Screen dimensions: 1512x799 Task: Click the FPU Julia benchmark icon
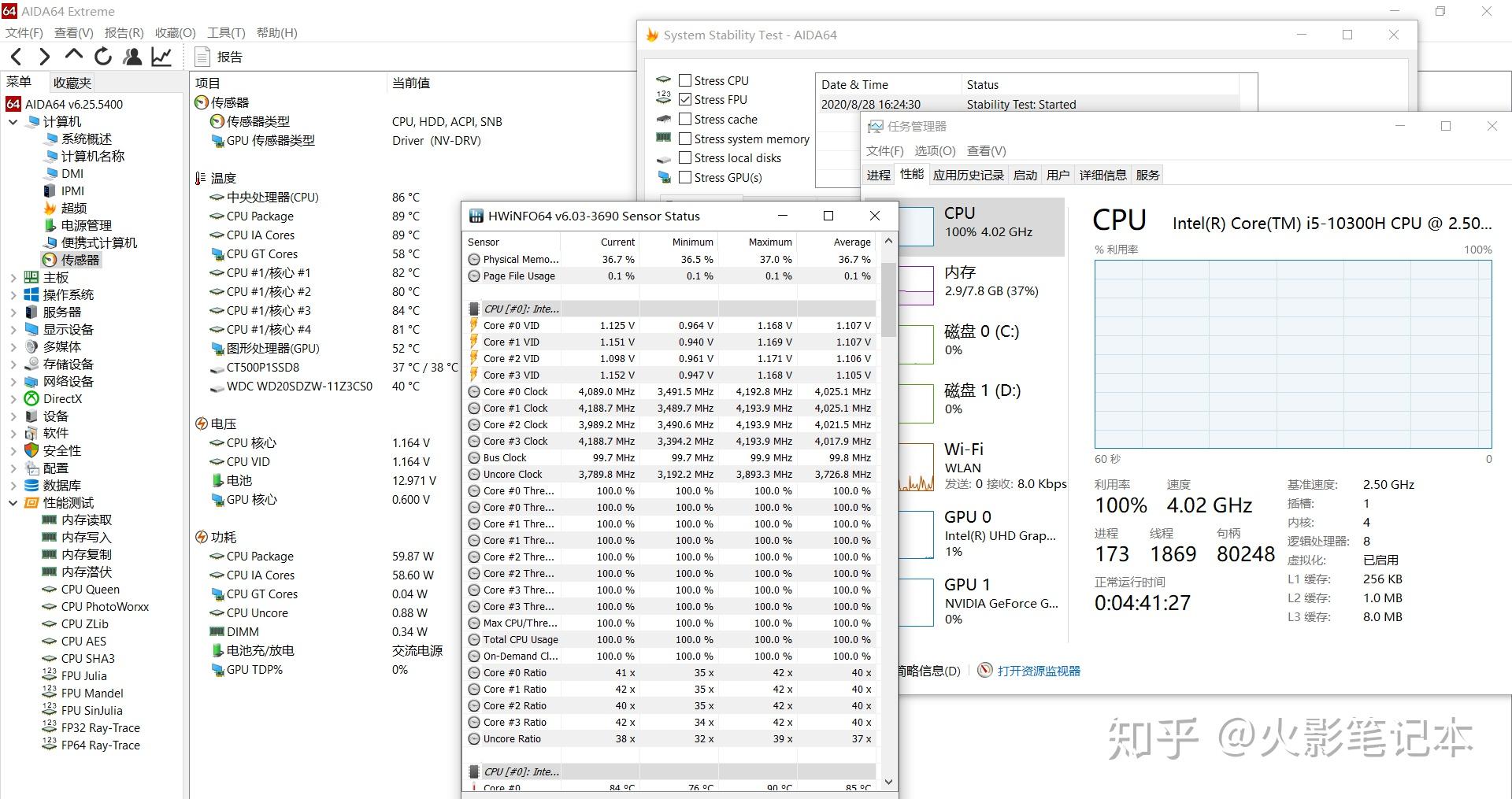[49, 675]
